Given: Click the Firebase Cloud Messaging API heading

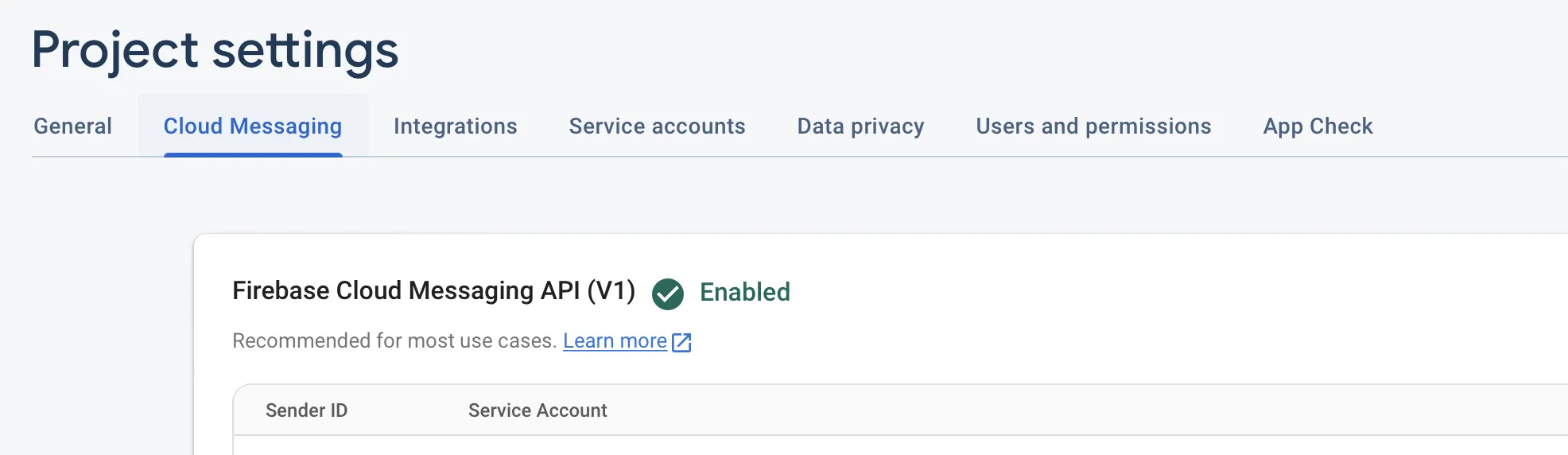Looking at the screenshot, I should pyautogui.click(x=406, y=291).
